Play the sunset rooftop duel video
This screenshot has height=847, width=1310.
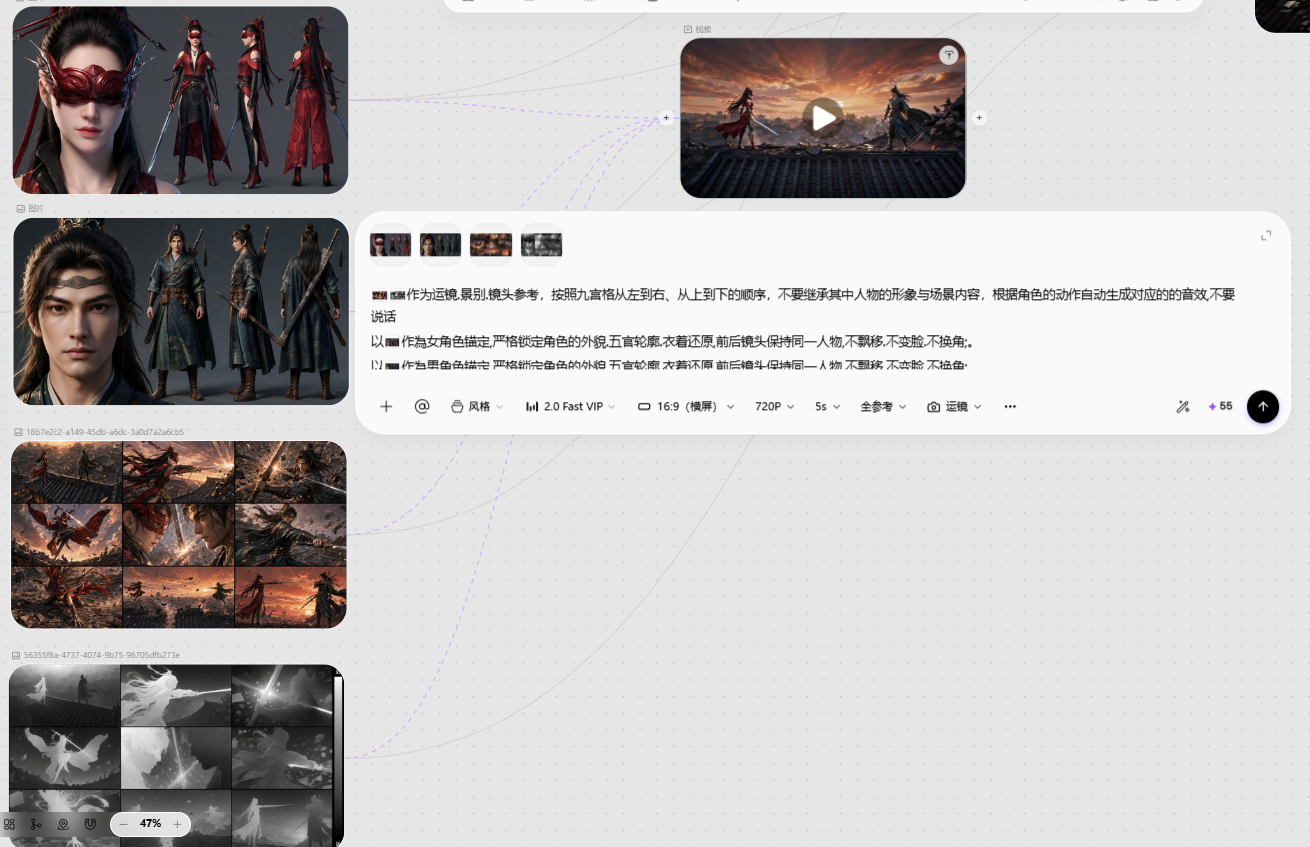click(823, 118)
